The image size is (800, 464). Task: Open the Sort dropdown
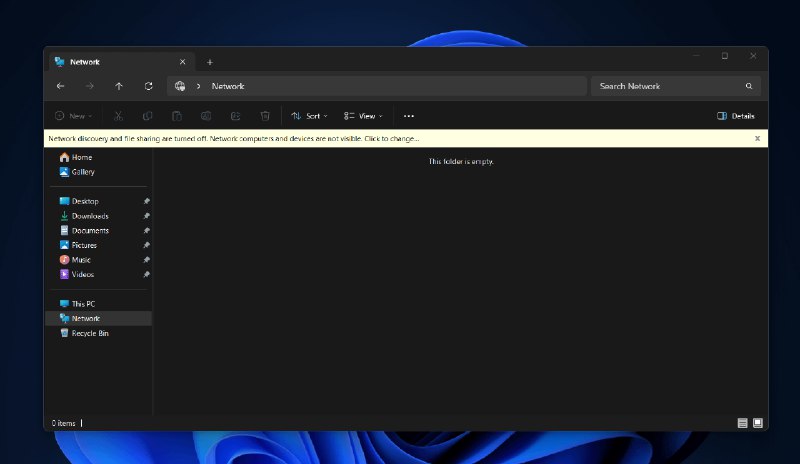(309, 116)
